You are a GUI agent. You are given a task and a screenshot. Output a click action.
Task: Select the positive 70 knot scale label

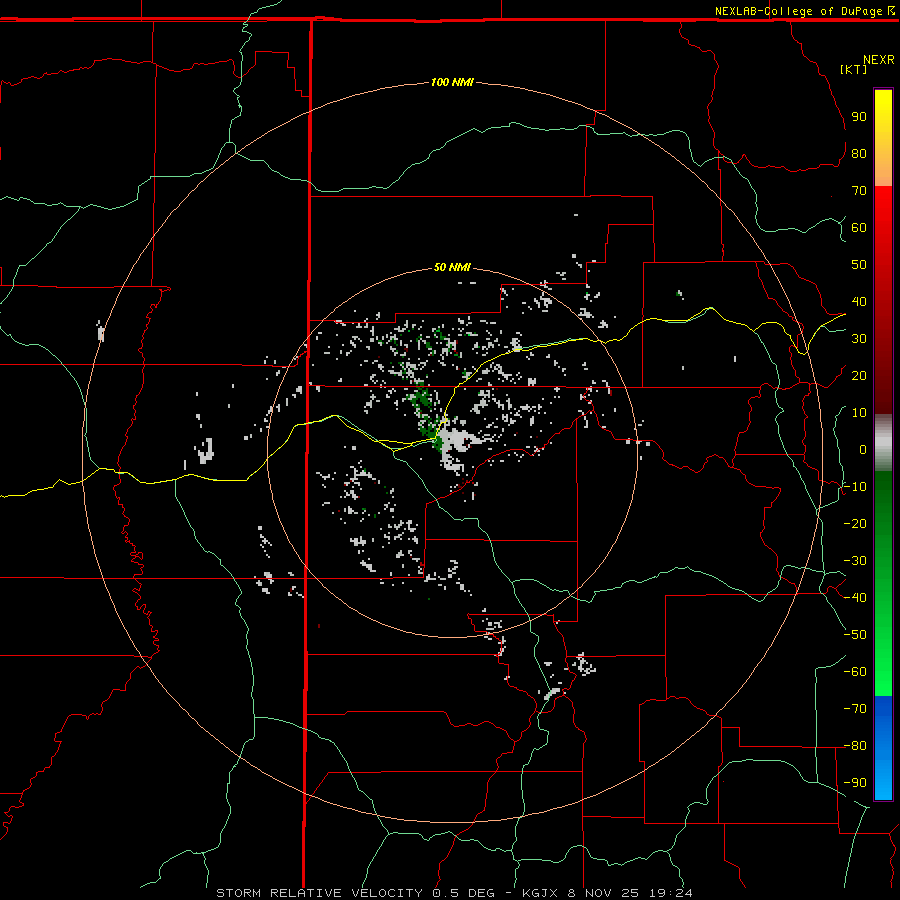859,191
